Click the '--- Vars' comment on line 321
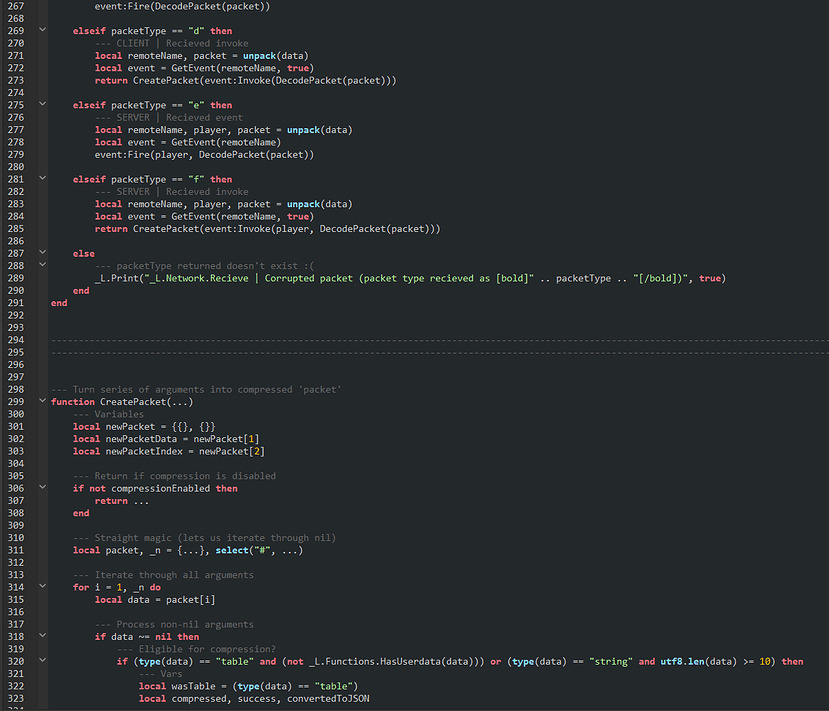The height and width of the screenshot is (711, 829). point(160,673)
